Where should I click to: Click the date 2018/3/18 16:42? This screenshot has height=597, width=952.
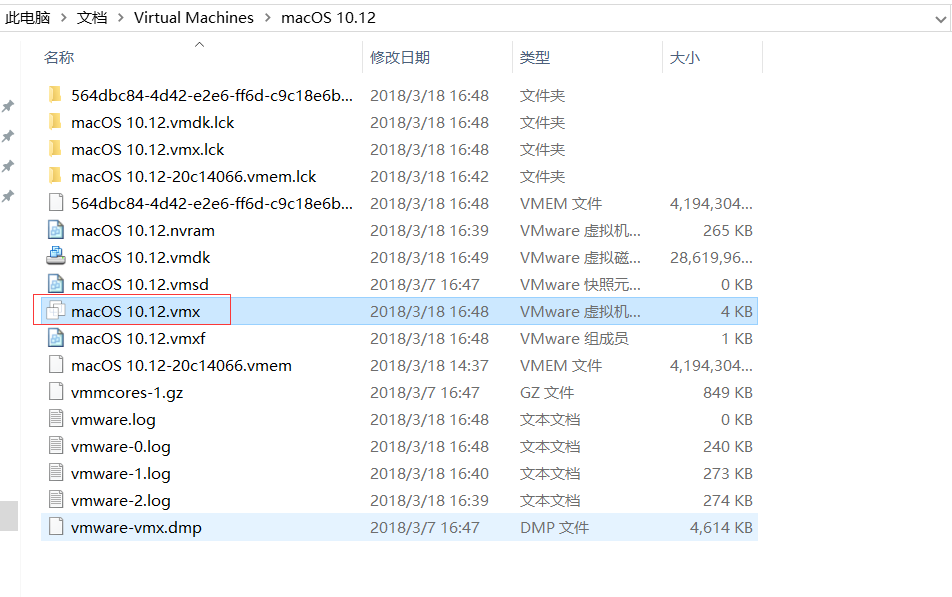tap(429, 177)
